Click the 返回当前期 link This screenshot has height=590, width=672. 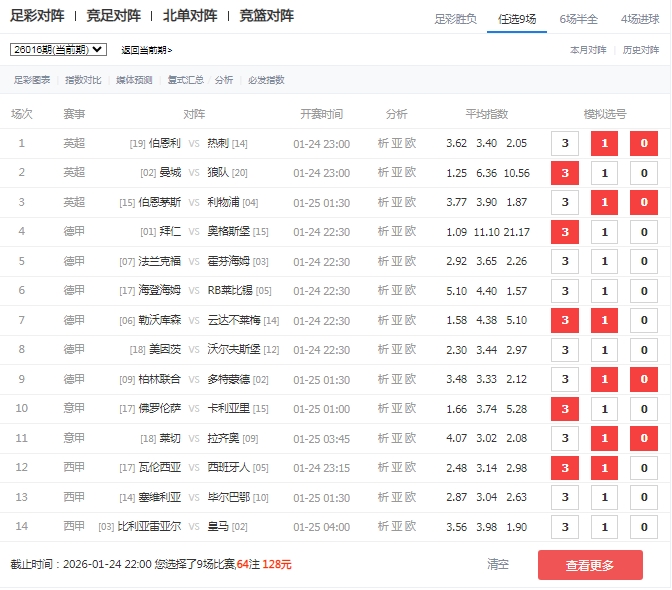point(146,50)
